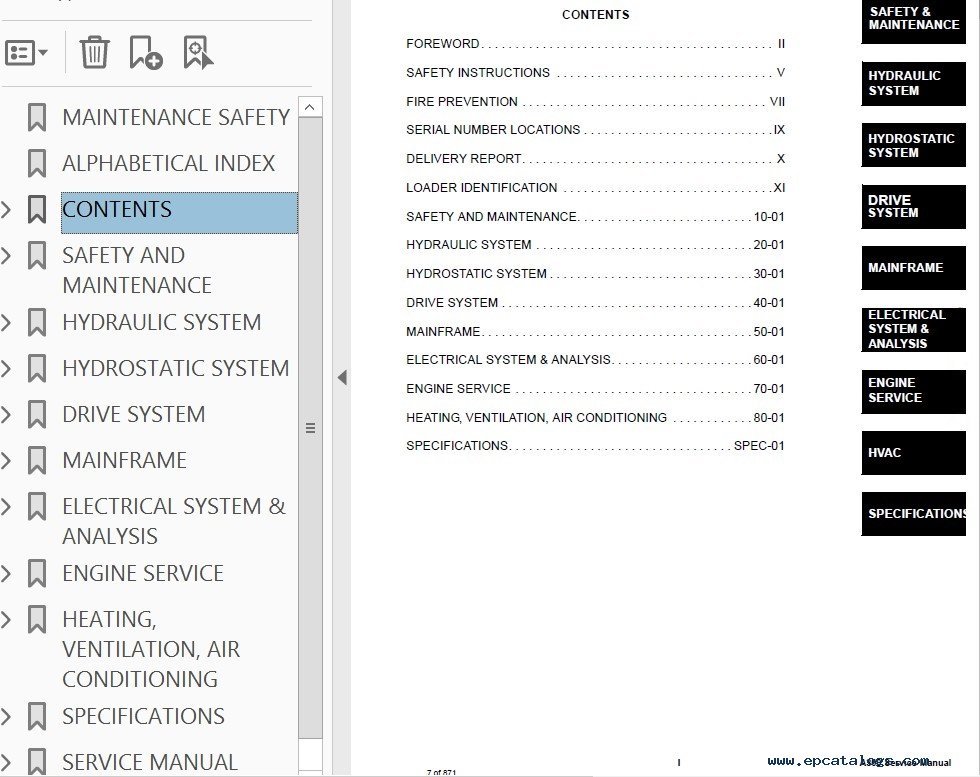Open the ENGINE SERVICE 70-01 contents entry
980x777 pixels.
click(x=594, y=389)
